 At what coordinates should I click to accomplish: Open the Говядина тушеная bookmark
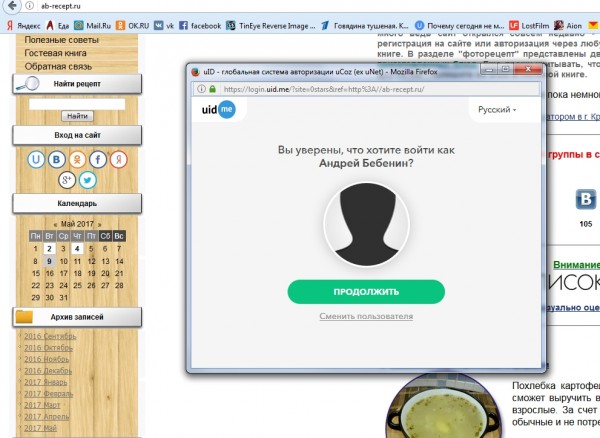pyautogui.click(x=365, y=26)
